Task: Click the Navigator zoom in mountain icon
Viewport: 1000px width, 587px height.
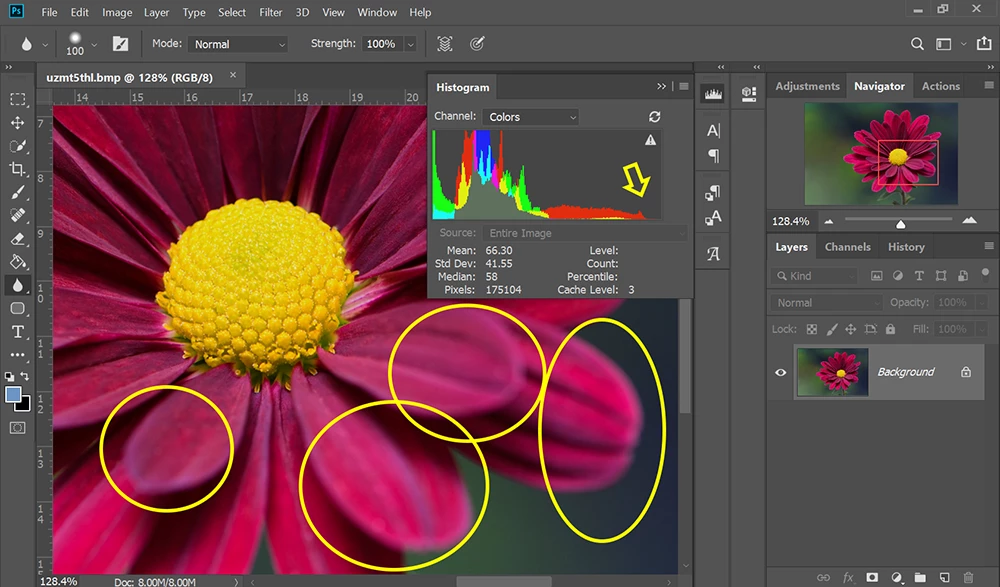Action: (x=969, y=220)
